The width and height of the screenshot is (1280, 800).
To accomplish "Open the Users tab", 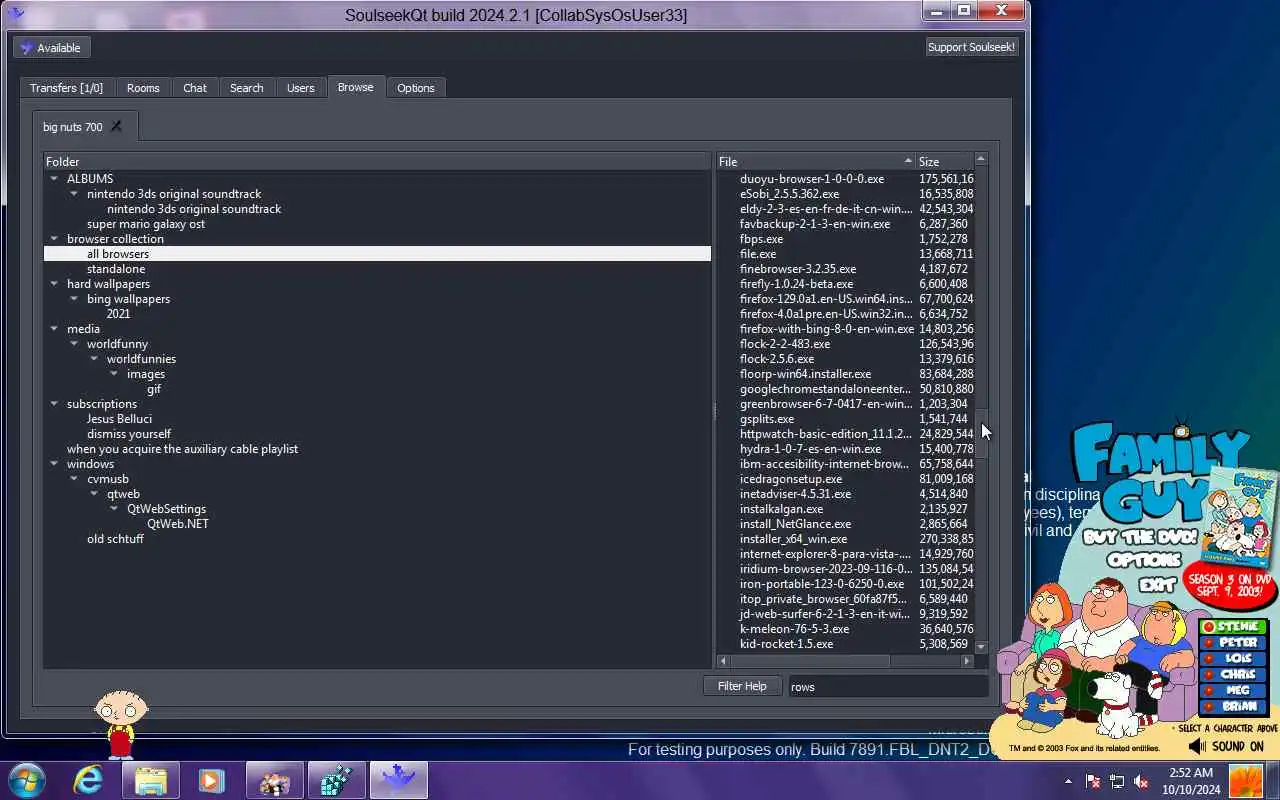I will (x=301, y=88).
